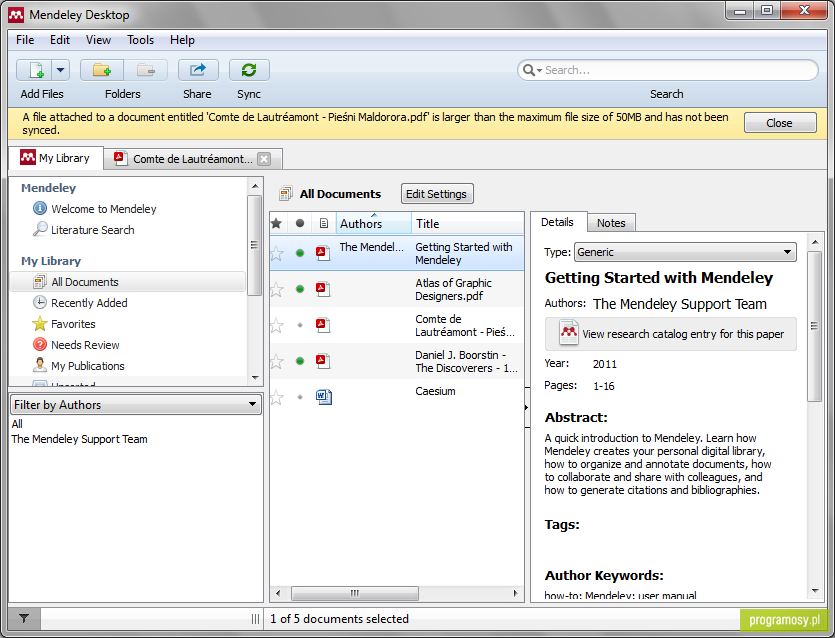Click the Edit Settings button
Image resolution: width=835 pixels, height=638 pixels.
pos(437,194)
